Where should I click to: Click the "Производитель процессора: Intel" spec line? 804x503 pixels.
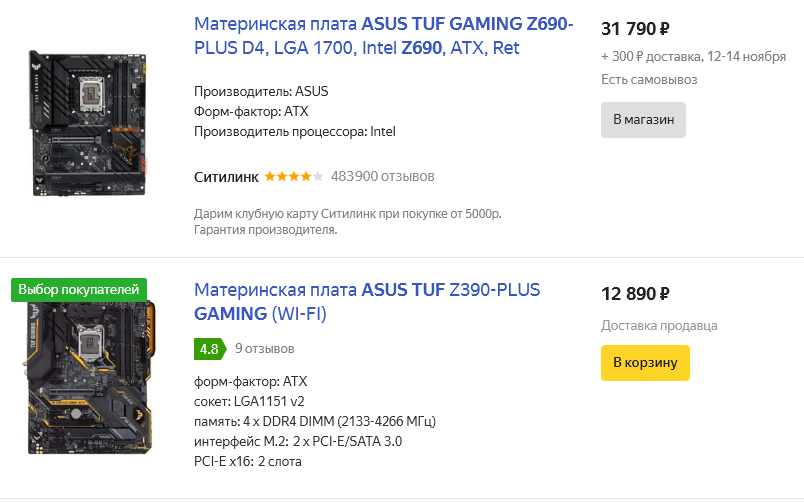pos(296,131)
